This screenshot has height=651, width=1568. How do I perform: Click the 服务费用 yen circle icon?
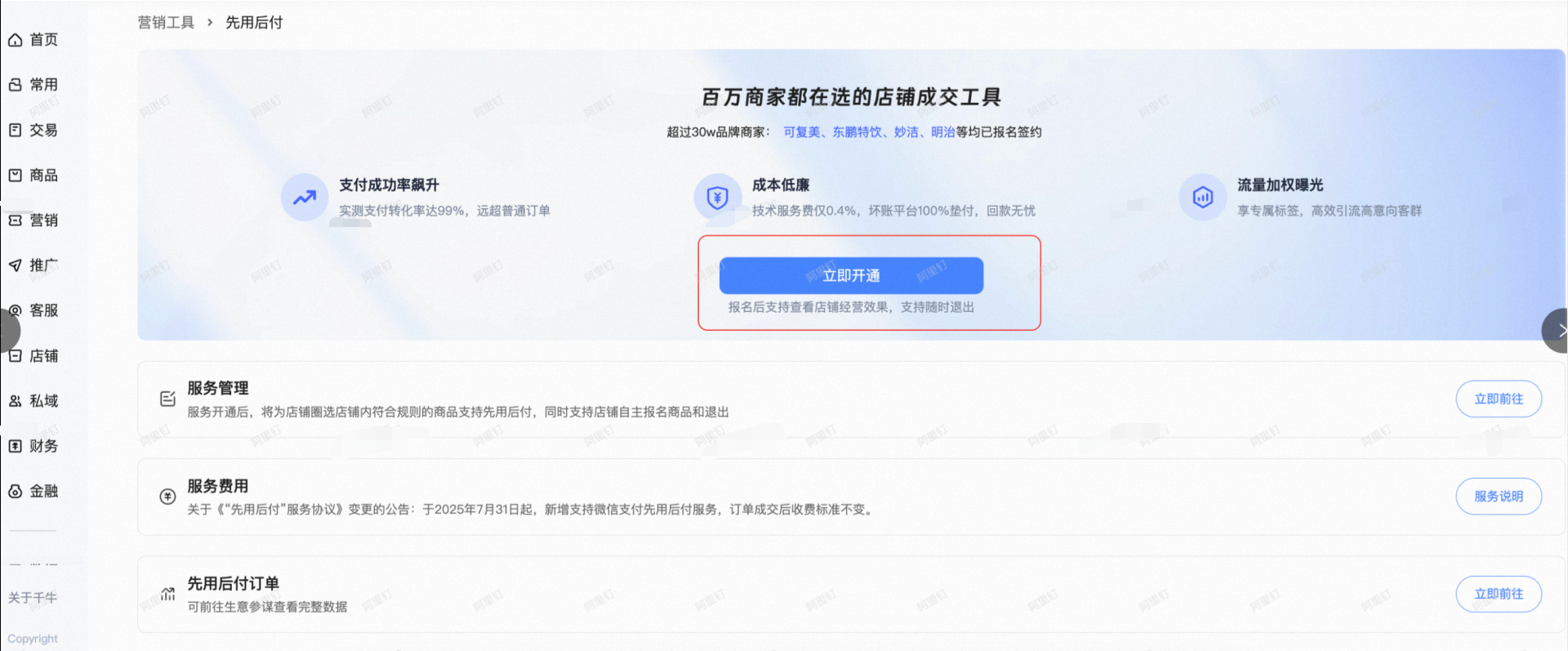pyautogui.click(x=167, y=497)
